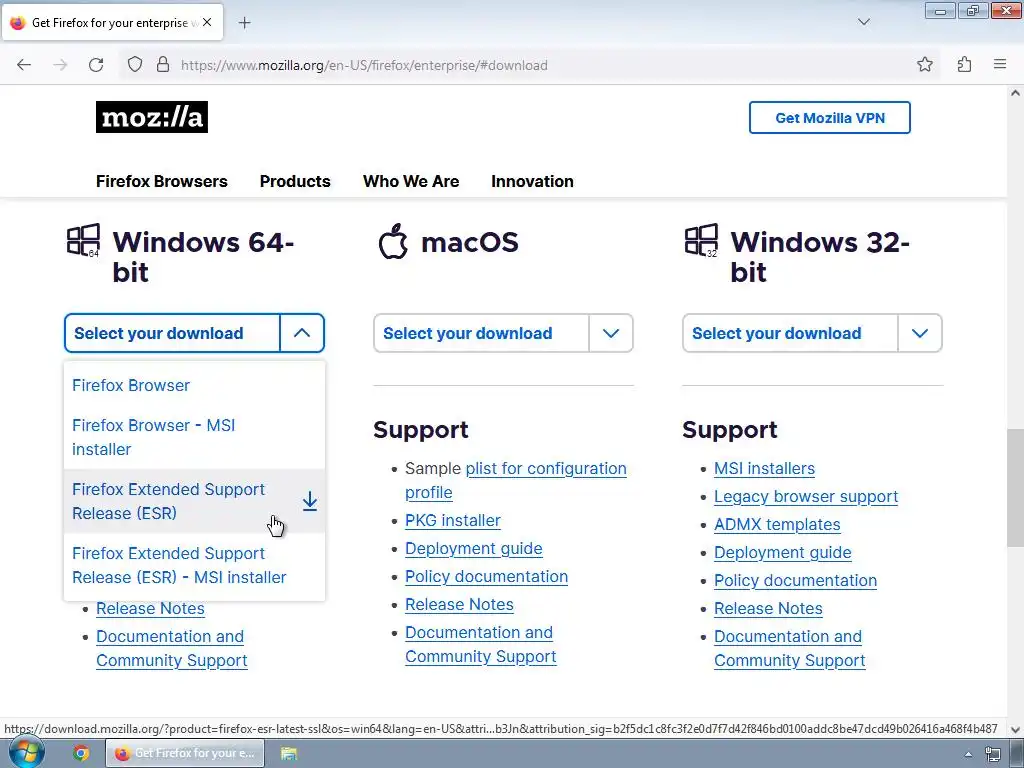Screen dimensions: 1024x768
Task: Click the vertical scrollbar thumb
Action: tap(1015, 487)
